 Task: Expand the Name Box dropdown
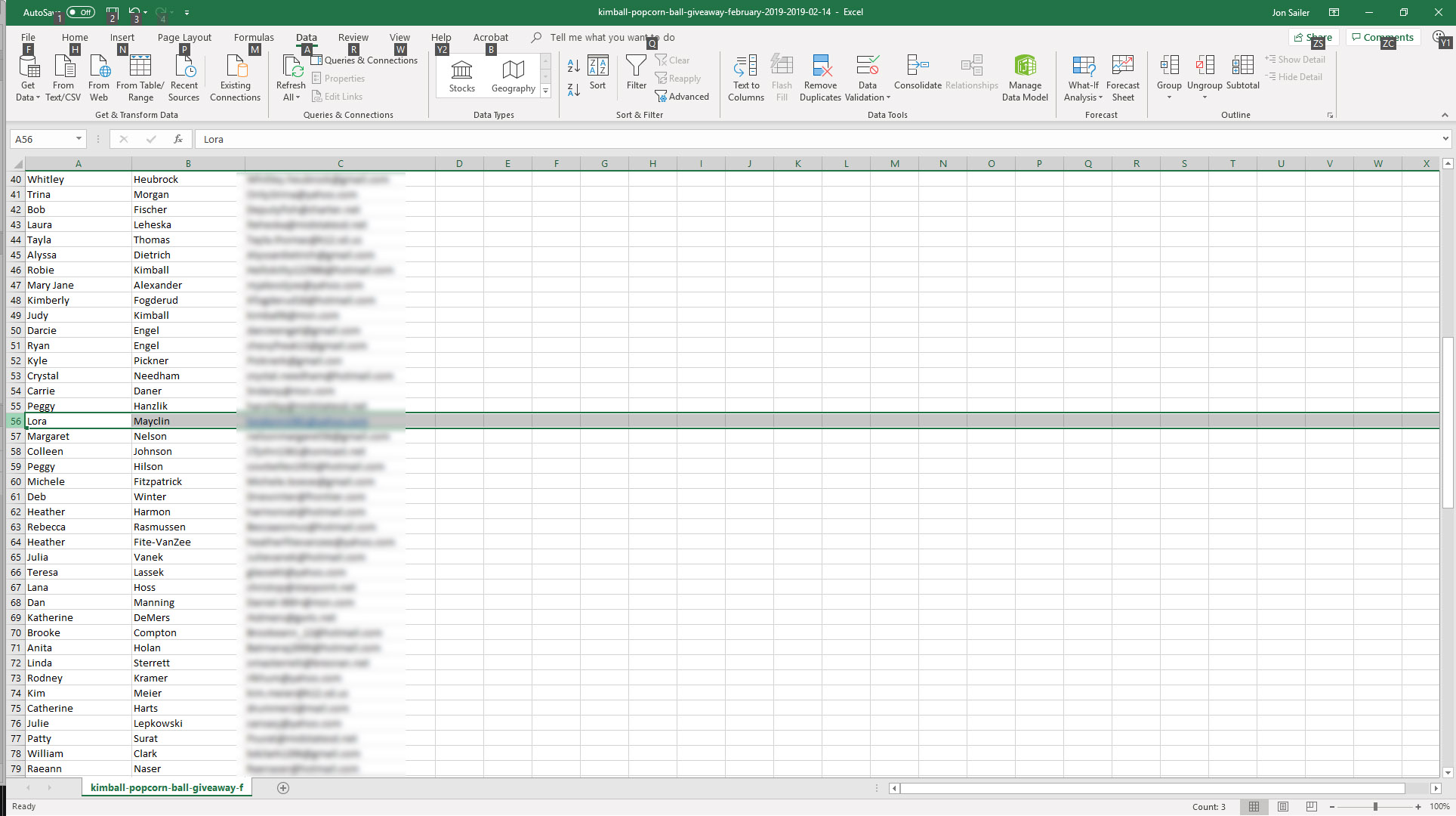pos(79,139)
